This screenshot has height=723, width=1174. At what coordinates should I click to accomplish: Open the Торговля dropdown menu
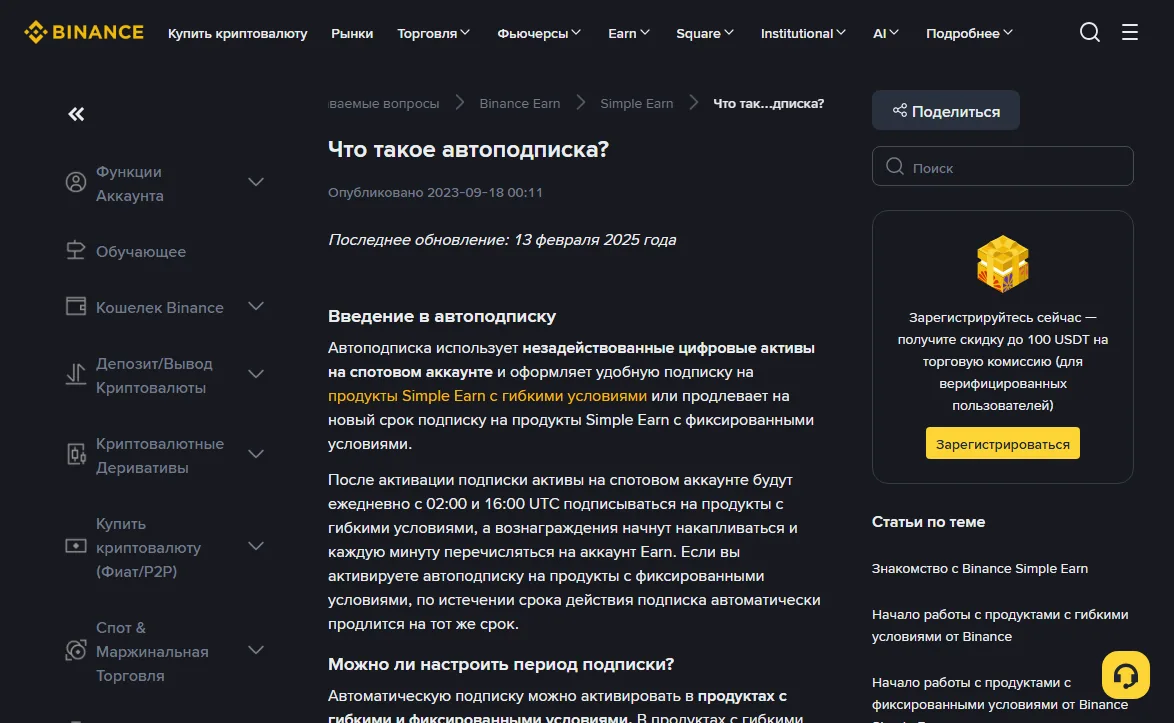(x=434, y=33)
